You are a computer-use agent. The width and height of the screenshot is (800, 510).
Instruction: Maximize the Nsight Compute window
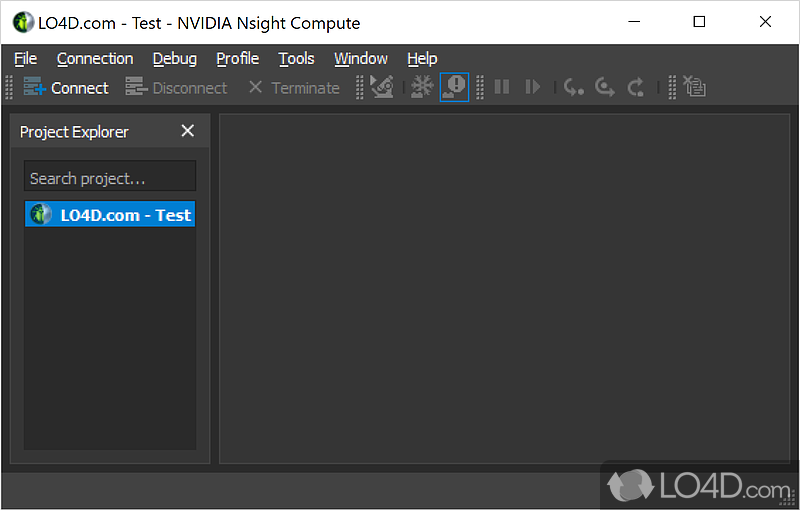pyautogui.click(x=699, y=21)
